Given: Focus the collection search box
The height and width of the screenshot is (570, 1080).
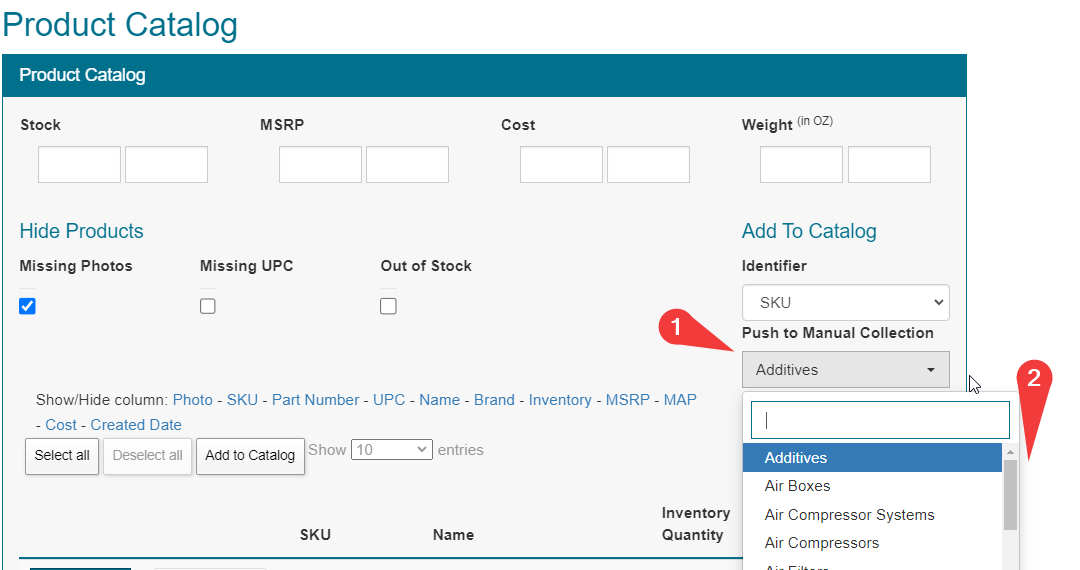Looking at the screenshot, I should [880, 420].
